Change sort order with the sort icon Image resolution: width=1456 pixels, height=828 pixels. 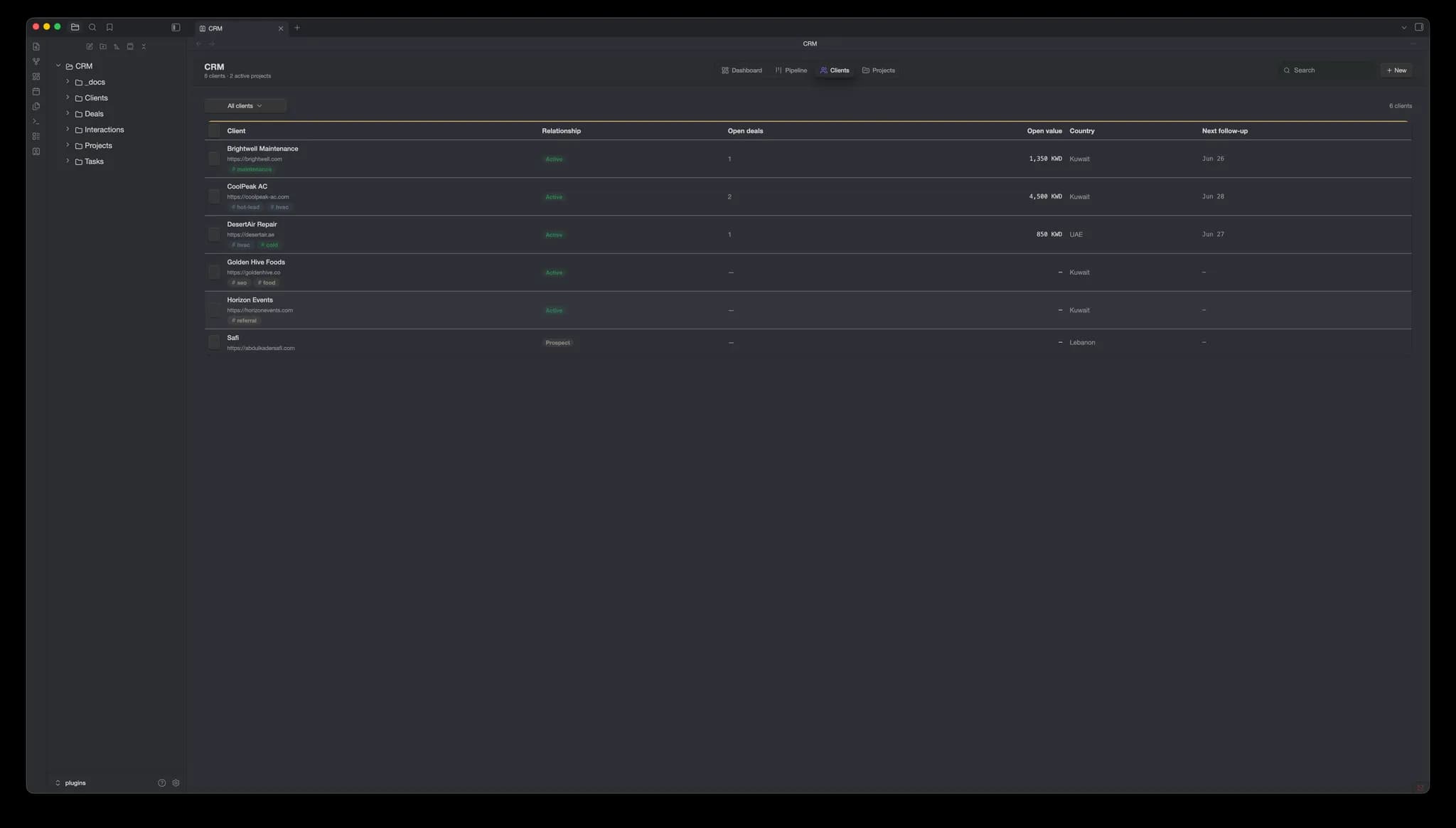(117, 46)
